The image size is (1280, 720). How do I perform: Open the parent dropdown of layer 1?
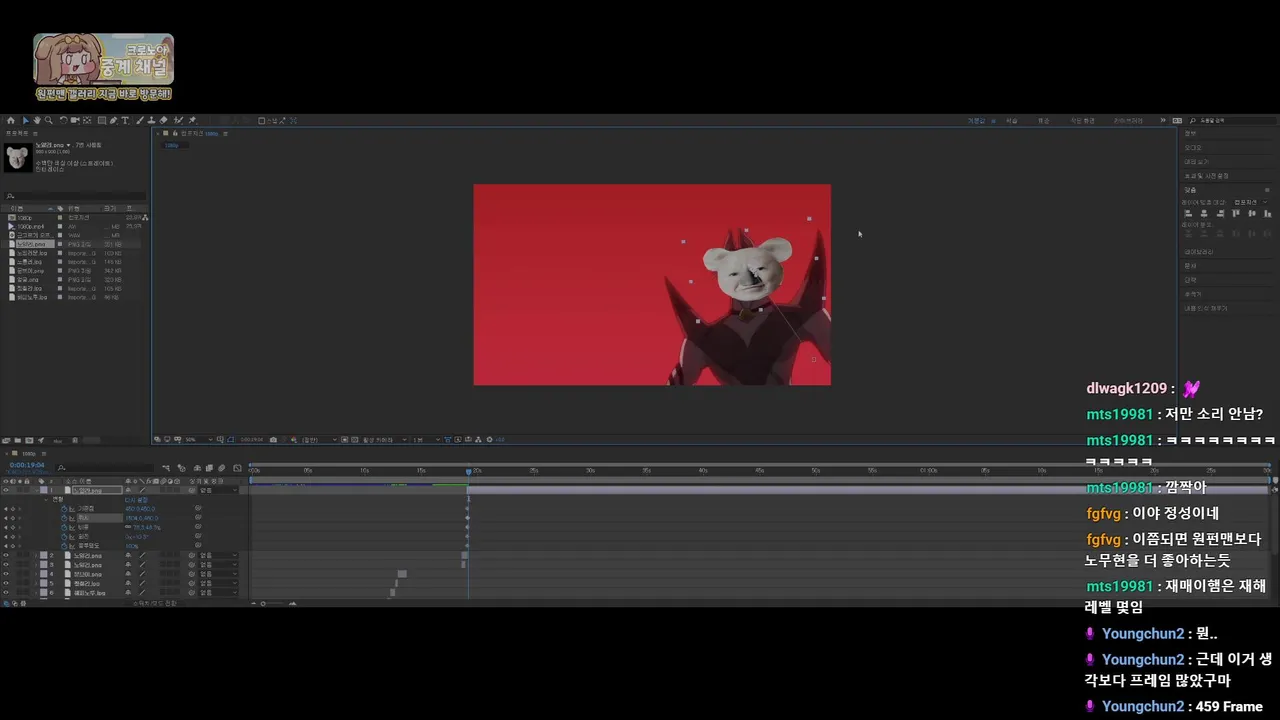(x=219, y=490)
